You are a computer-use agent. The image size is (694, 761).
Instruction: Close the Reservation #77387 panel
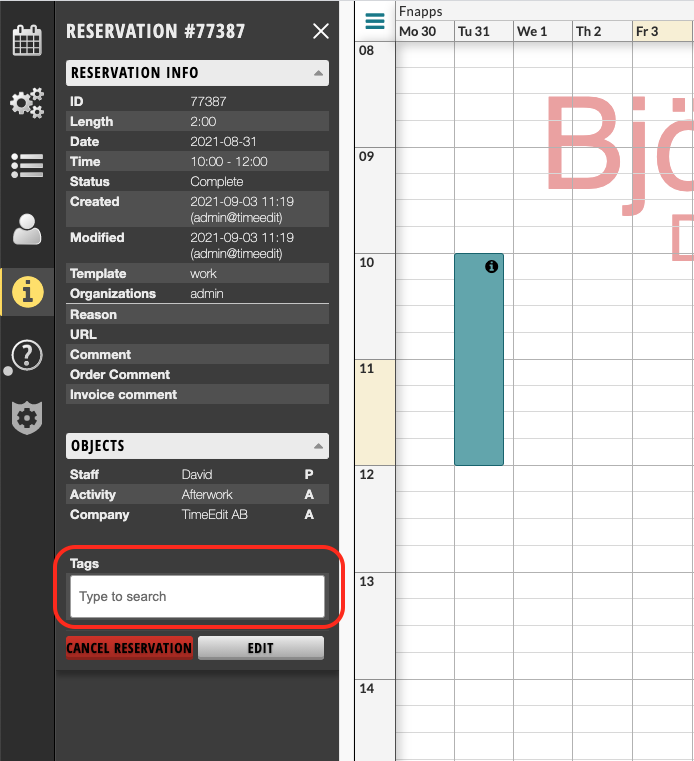click(x=321, y=31)
